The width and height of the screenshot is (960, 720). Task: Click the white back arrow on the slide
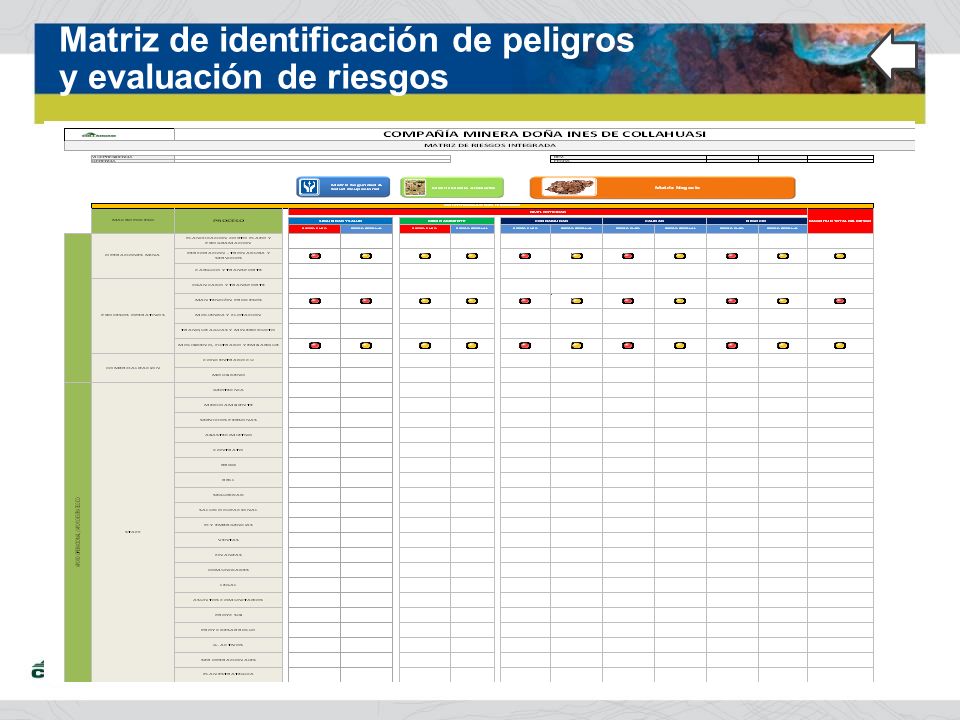pyautogui.click(x=893, y=55)
